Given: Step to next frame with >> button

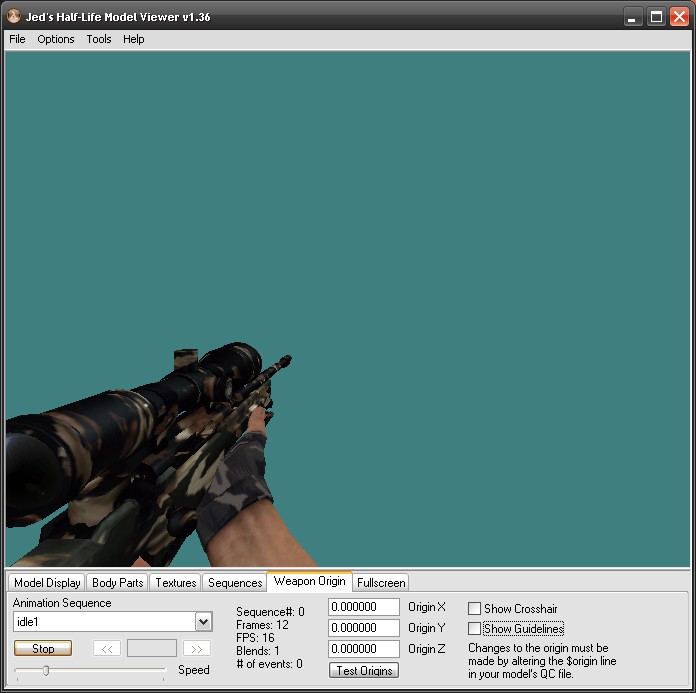Looking at the screenshot, I should click(197, 649).
